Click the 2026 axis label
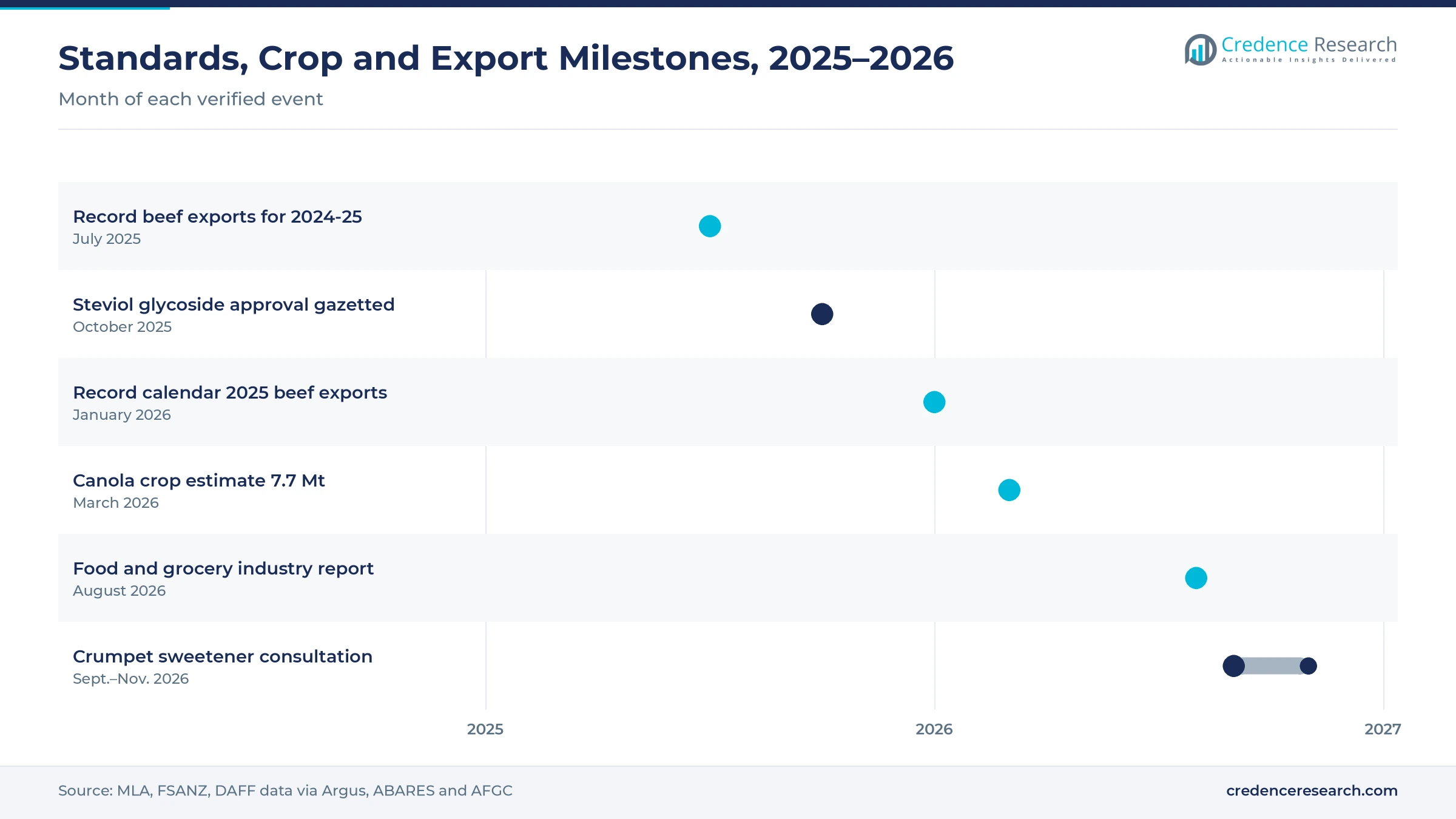This screenshot has width=1456, height=819. (x=934, y=729)
